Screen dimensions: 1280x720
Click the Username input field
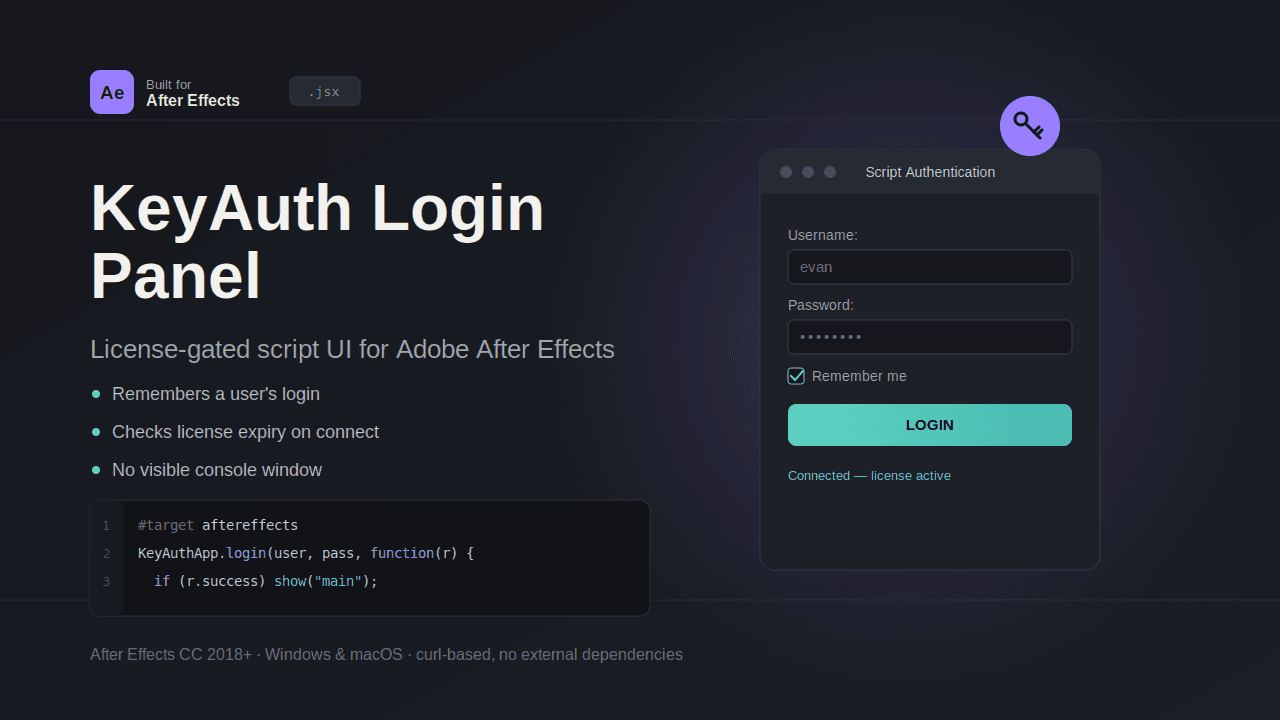pyautogui.click(x=930, y=267)
